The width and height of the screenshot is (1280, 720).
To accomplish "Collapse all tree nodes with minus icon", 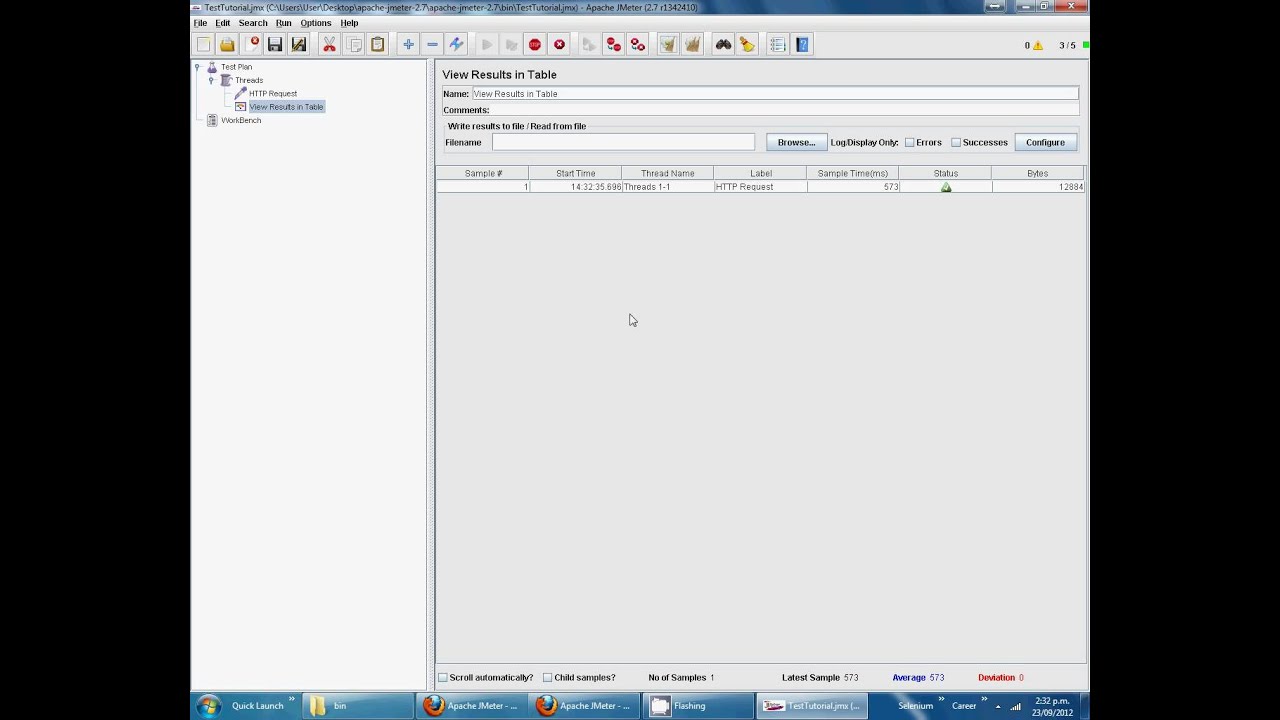I will coord(432,45).
